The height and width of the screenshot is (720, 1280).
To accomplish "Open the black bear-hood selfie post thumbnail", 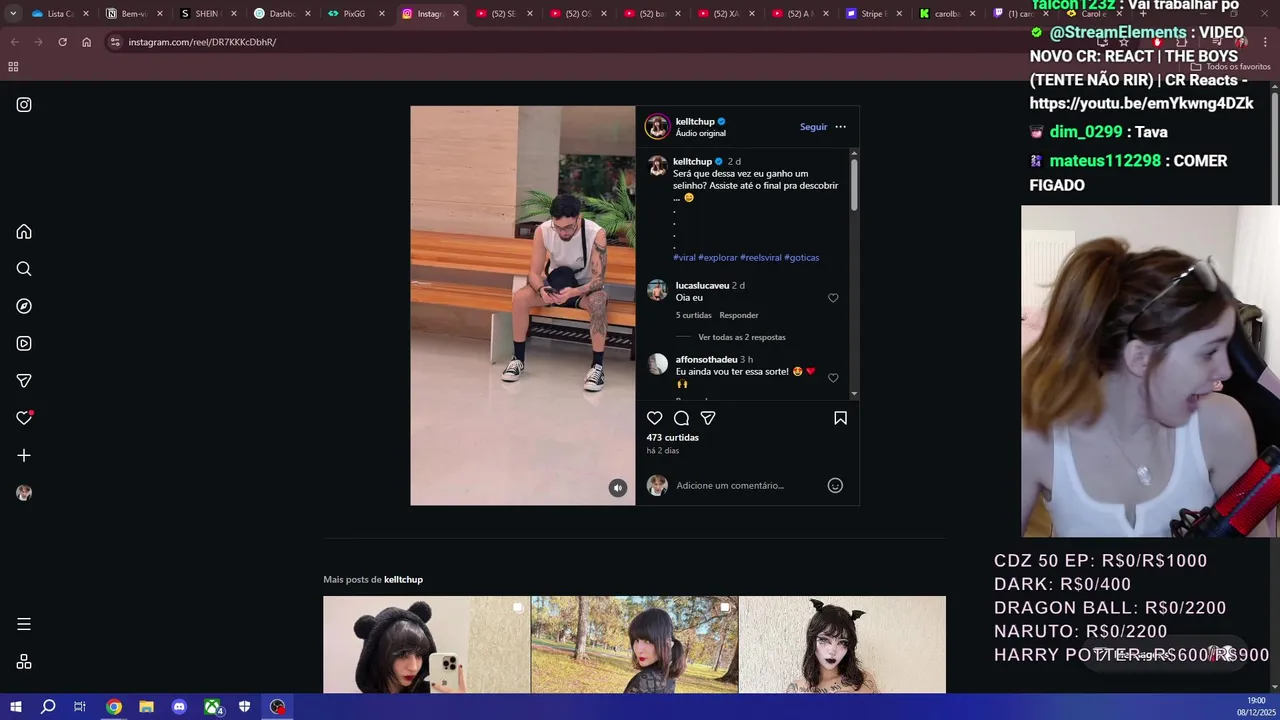I will click(426, 645).
